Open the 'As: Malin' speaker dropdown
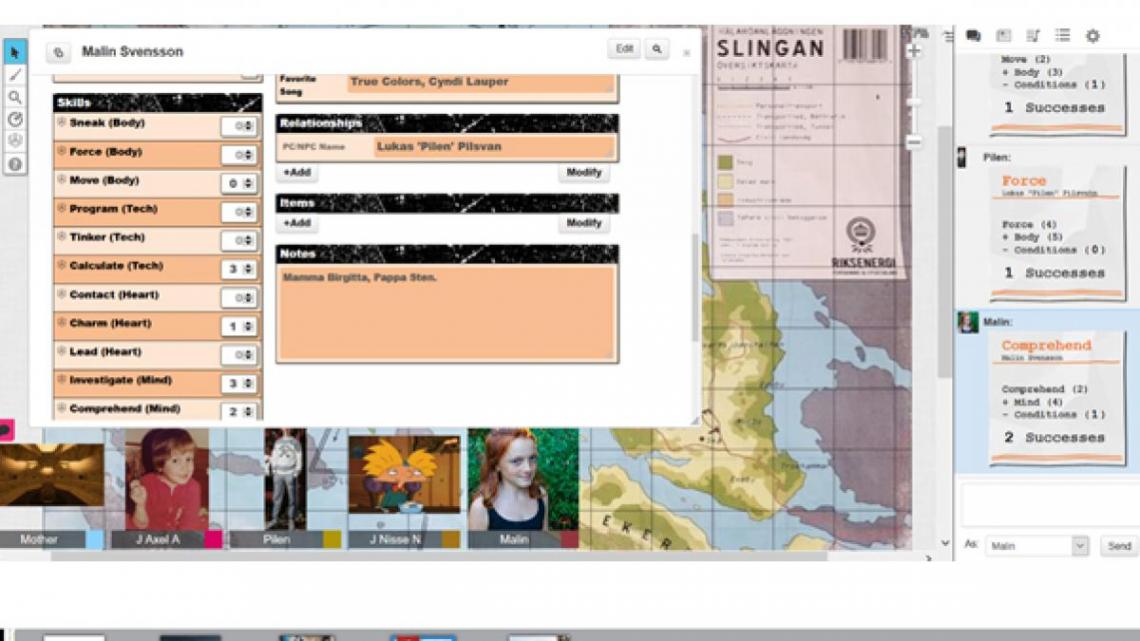Viewport: 1140px width, 641px height. (1036, 546)
